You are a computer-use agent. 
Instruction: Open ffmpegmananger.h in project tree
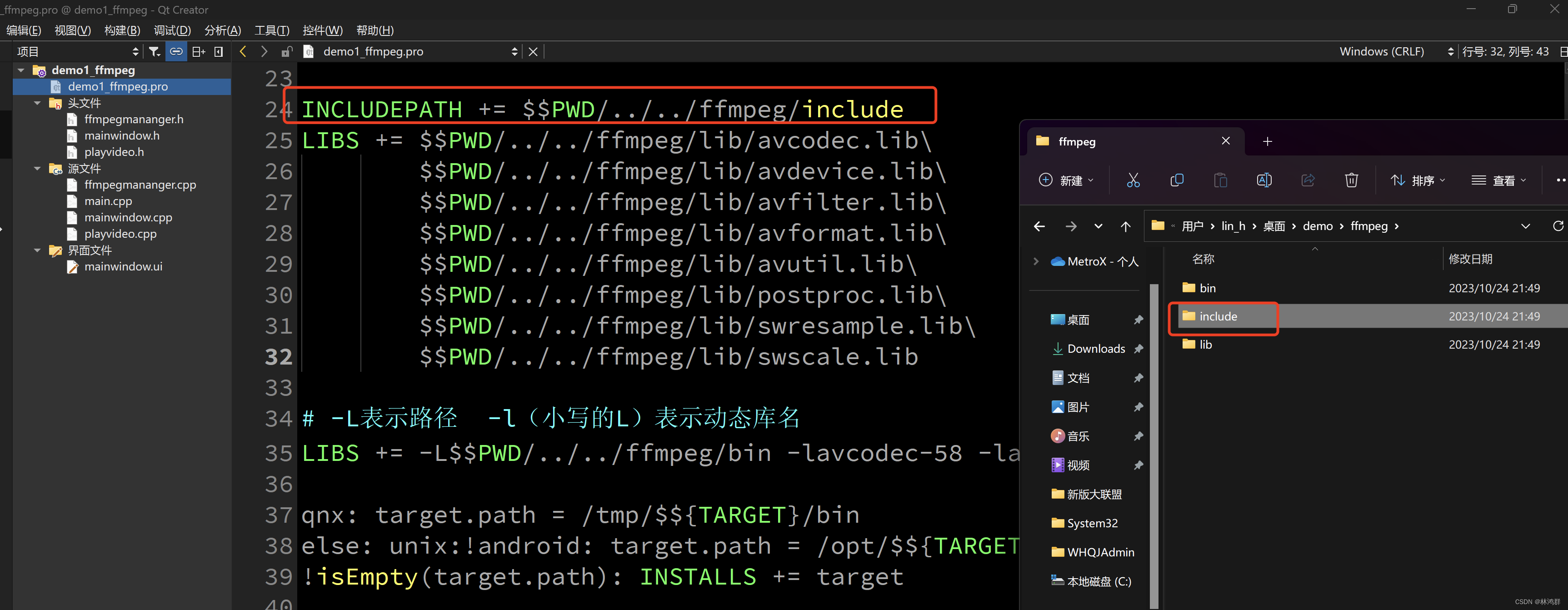coord(133,120)
